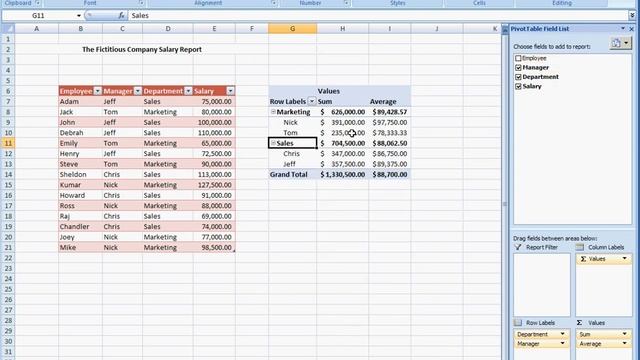Select the Nick row label in pivot table
Viewport: 640px width, 360px height.
tap(292, 122)
